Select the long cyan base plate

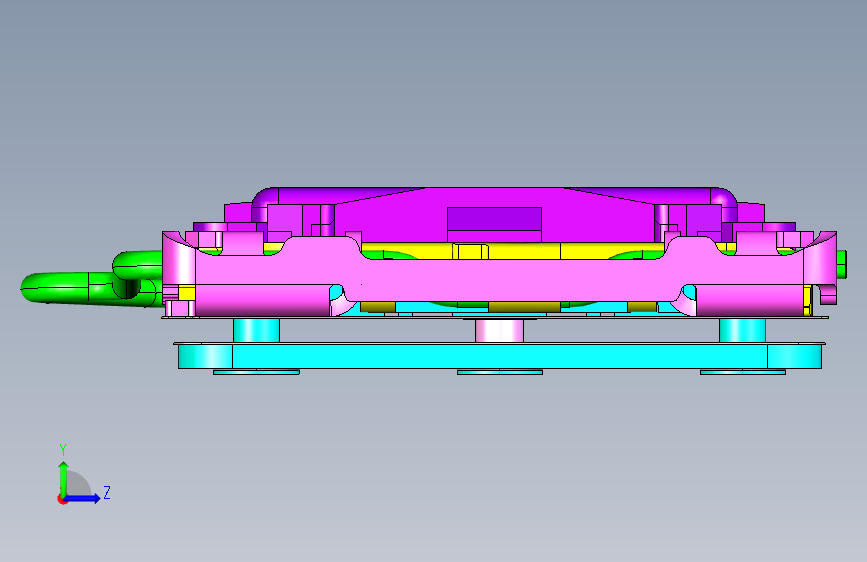[x=499, y=356]
